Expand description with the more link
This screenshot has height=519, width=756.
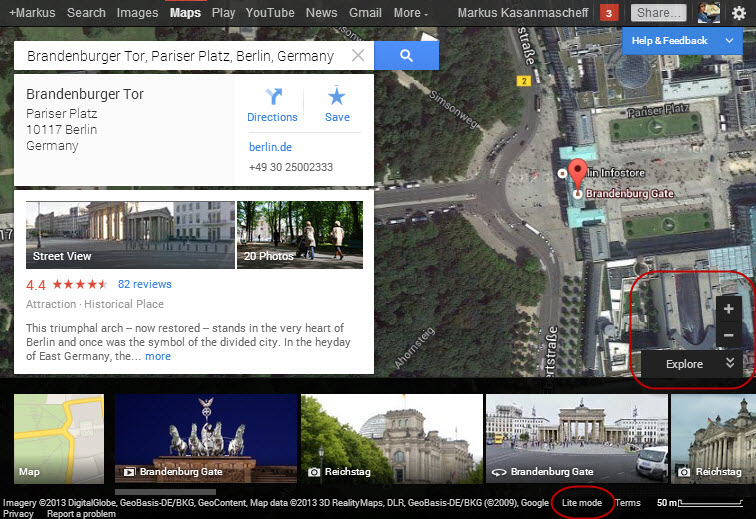click(158, 356)
